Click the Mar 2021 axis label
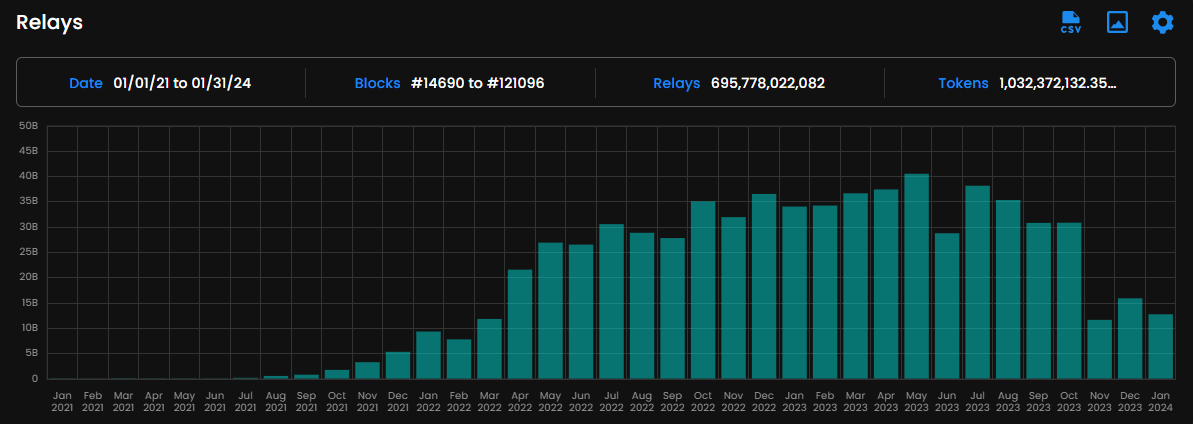1193x424 pixels. [x=123, y=401]
